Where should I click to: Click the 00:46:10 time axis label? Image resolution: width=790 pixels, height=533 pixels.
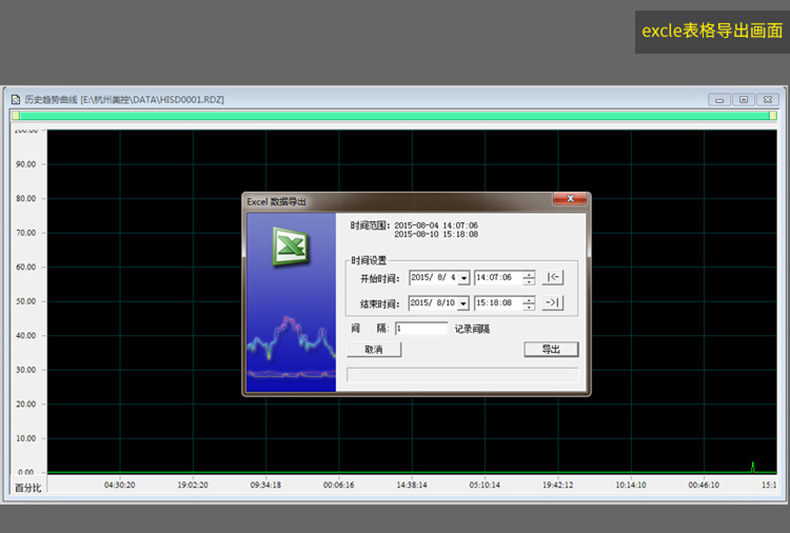pos(704,485)
